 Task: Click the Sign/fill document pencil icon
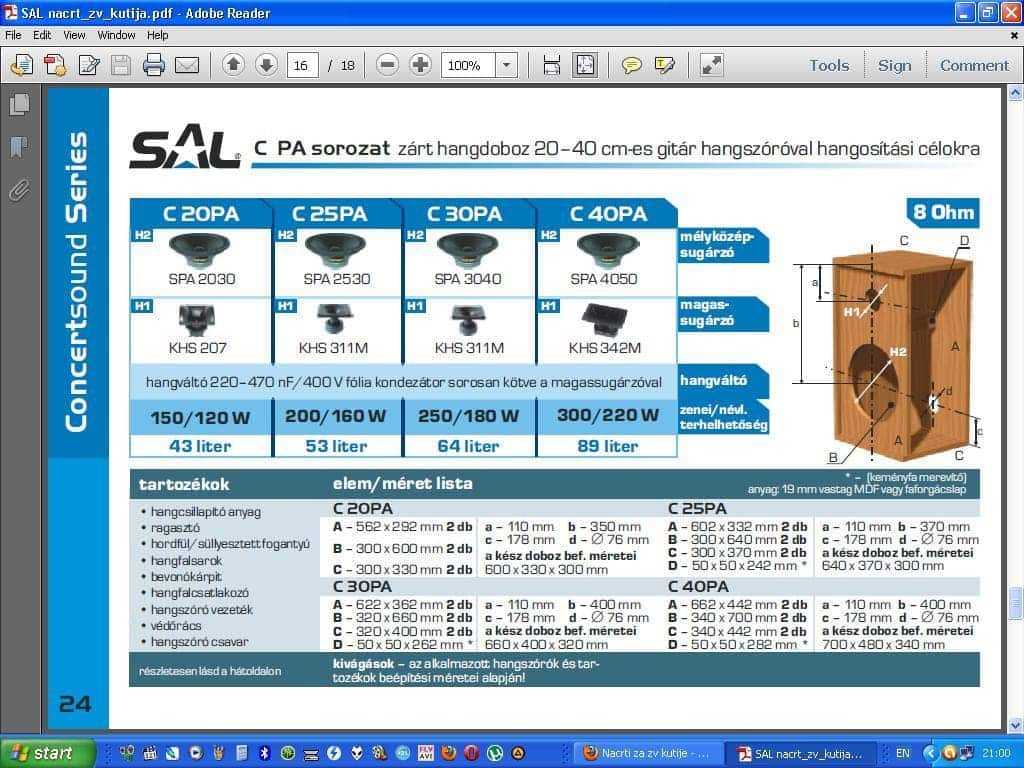click(89, 65)
